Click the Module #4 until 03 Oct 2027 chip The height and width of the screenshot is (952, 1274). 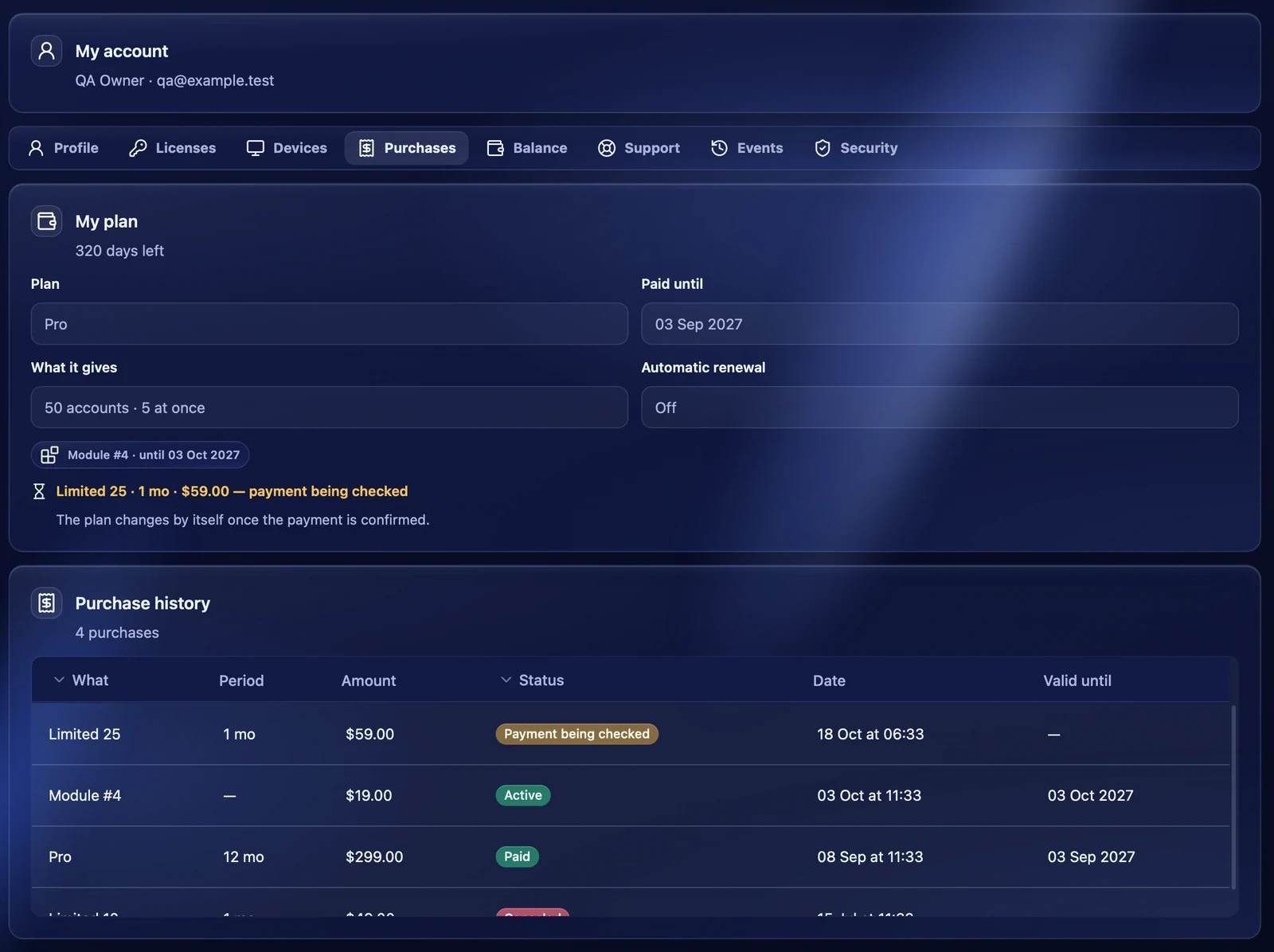(x=140, y=455)
